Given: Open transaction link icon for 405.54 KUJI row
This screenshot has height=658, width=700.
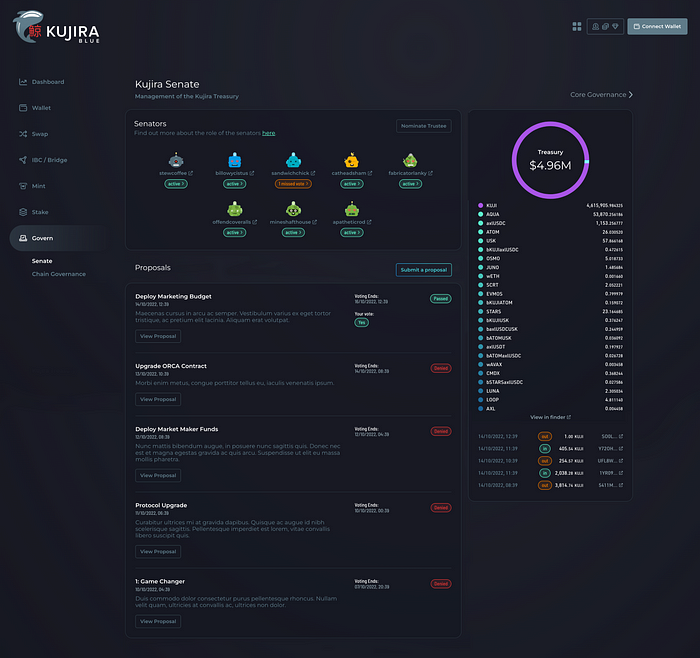Looking at the screenshot, I should click(x=621, y=449).
